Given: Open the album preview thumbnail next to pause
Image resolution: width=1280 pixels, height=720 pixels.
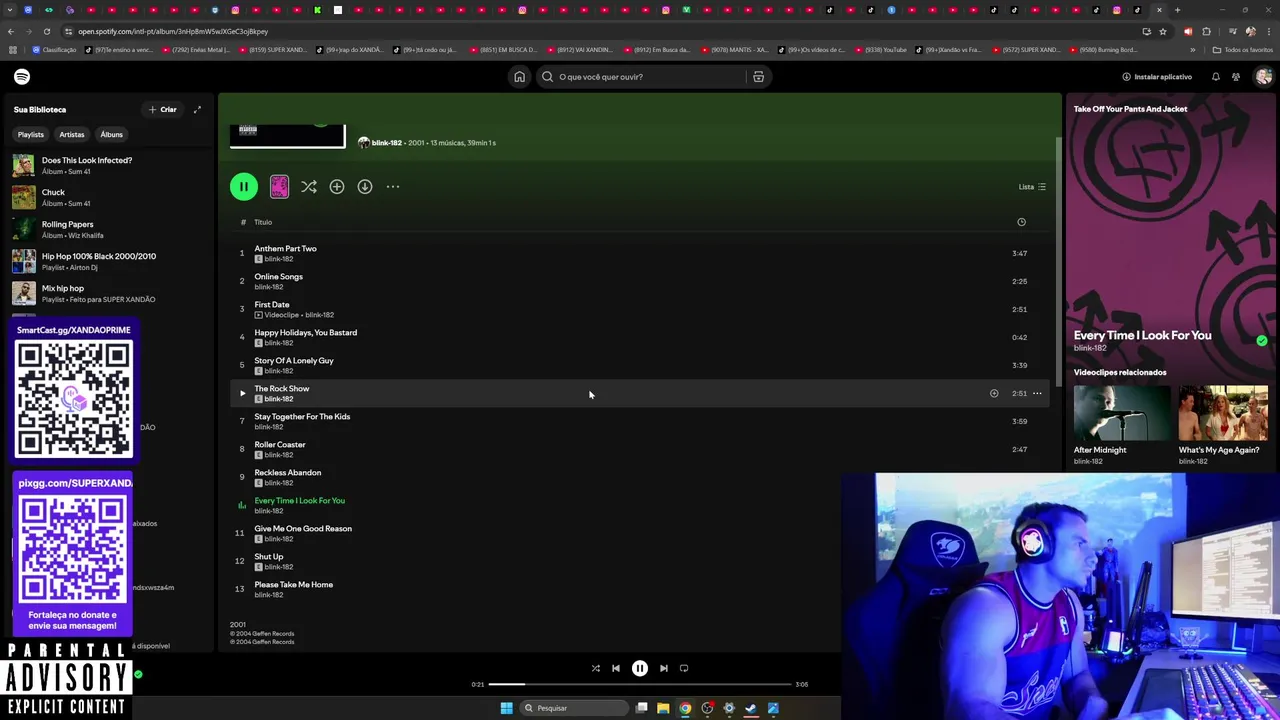Looking at the screenshot, I should pyautogui.click(x=279, y=187).
